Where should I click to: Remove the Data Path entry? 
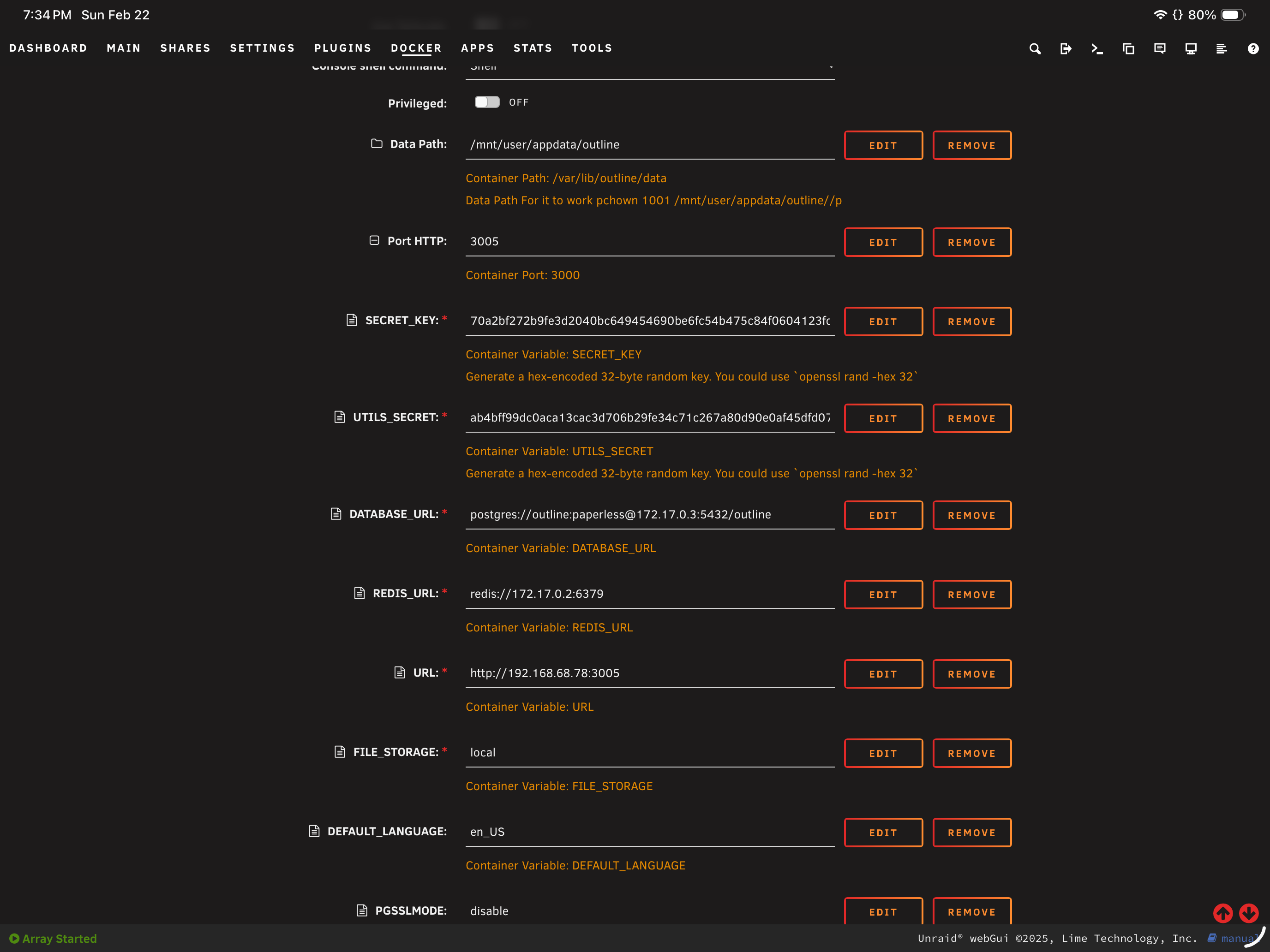click(971, 145)
